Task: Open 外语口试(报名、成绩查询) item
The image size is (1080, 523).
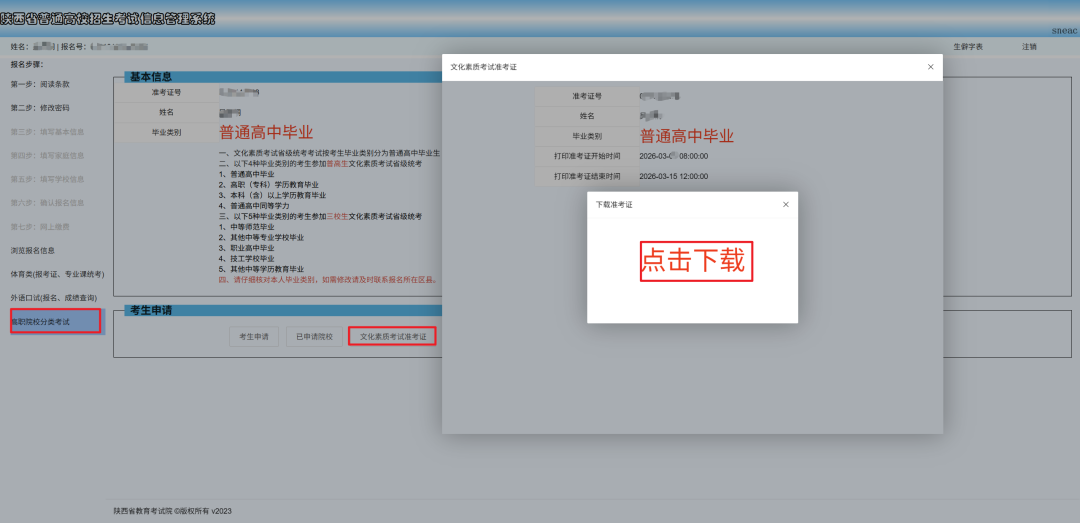Action: pos(53,298)
